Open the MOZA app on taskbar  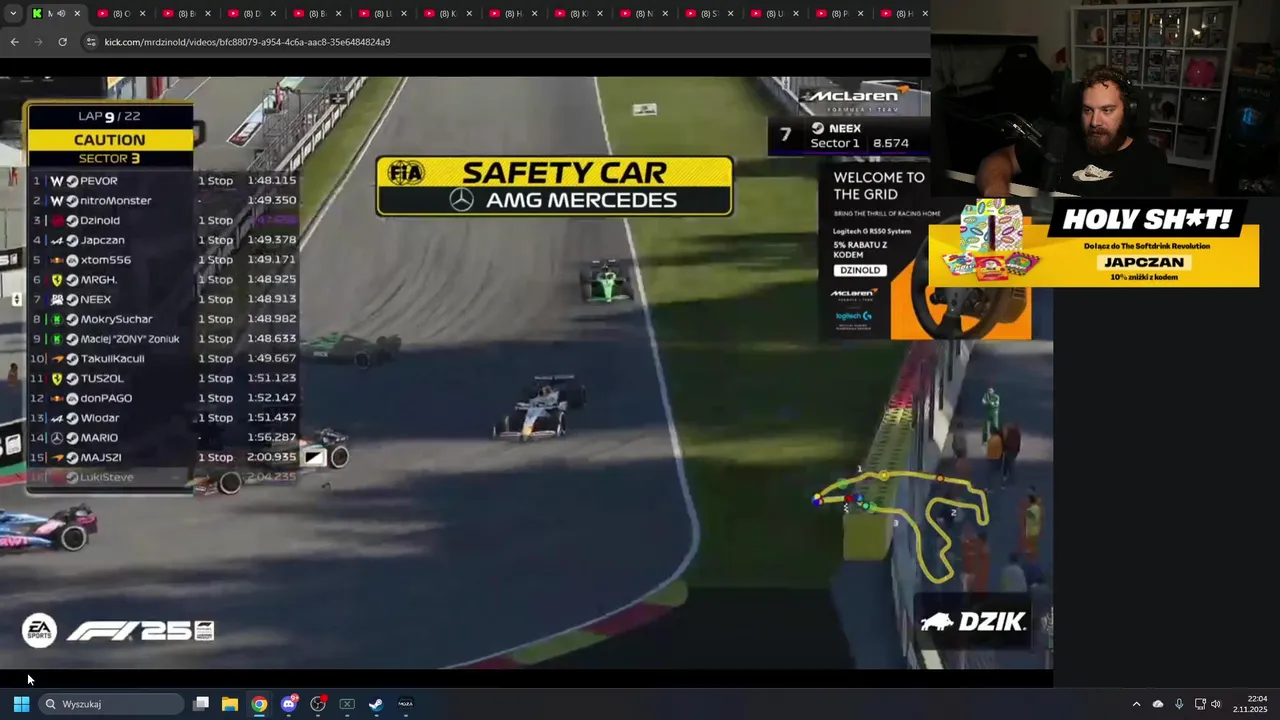(406, 704)
